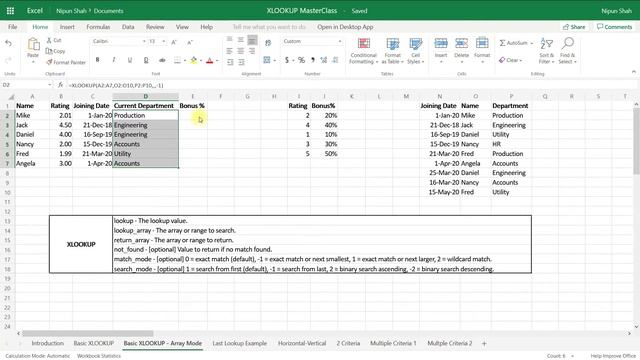Click Workbook Statistics in the status bar
Image resolution: width=640 pixels, height=360 pixels.
[x=99, y=356]
